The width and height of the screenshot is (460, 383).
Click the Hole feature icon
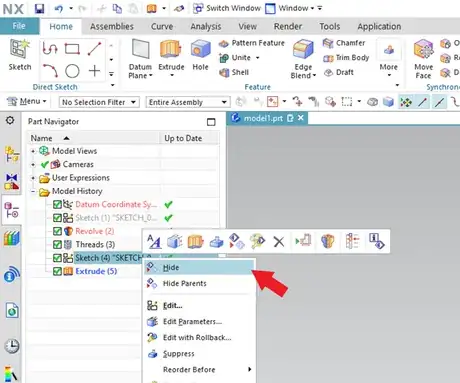pyautogui.click(x=200, y=49)
